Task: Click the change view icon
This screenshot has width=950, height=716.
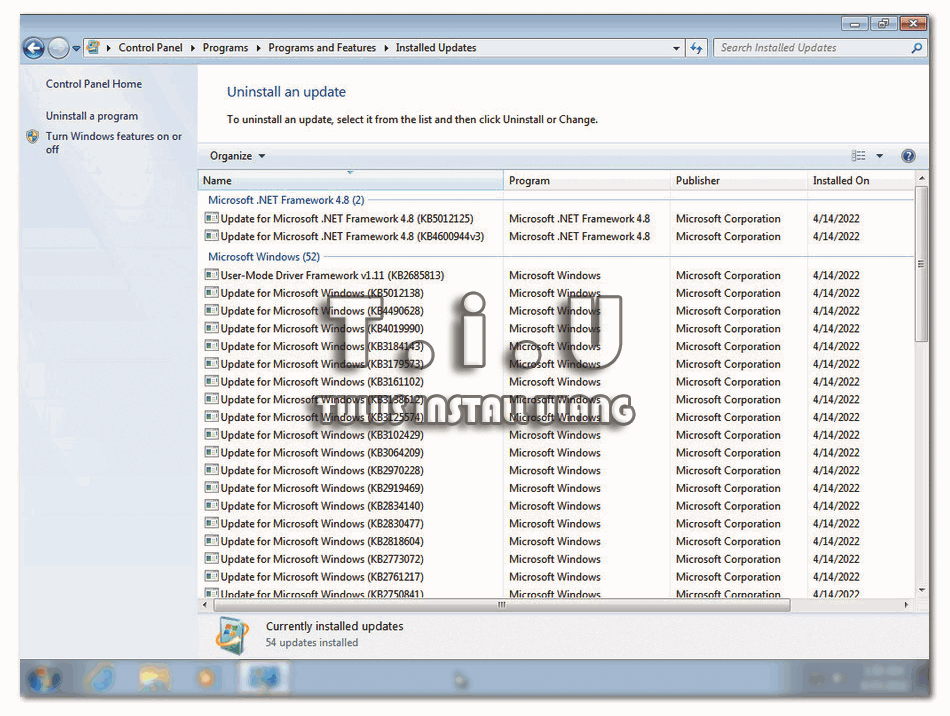Action: [859, 156]
